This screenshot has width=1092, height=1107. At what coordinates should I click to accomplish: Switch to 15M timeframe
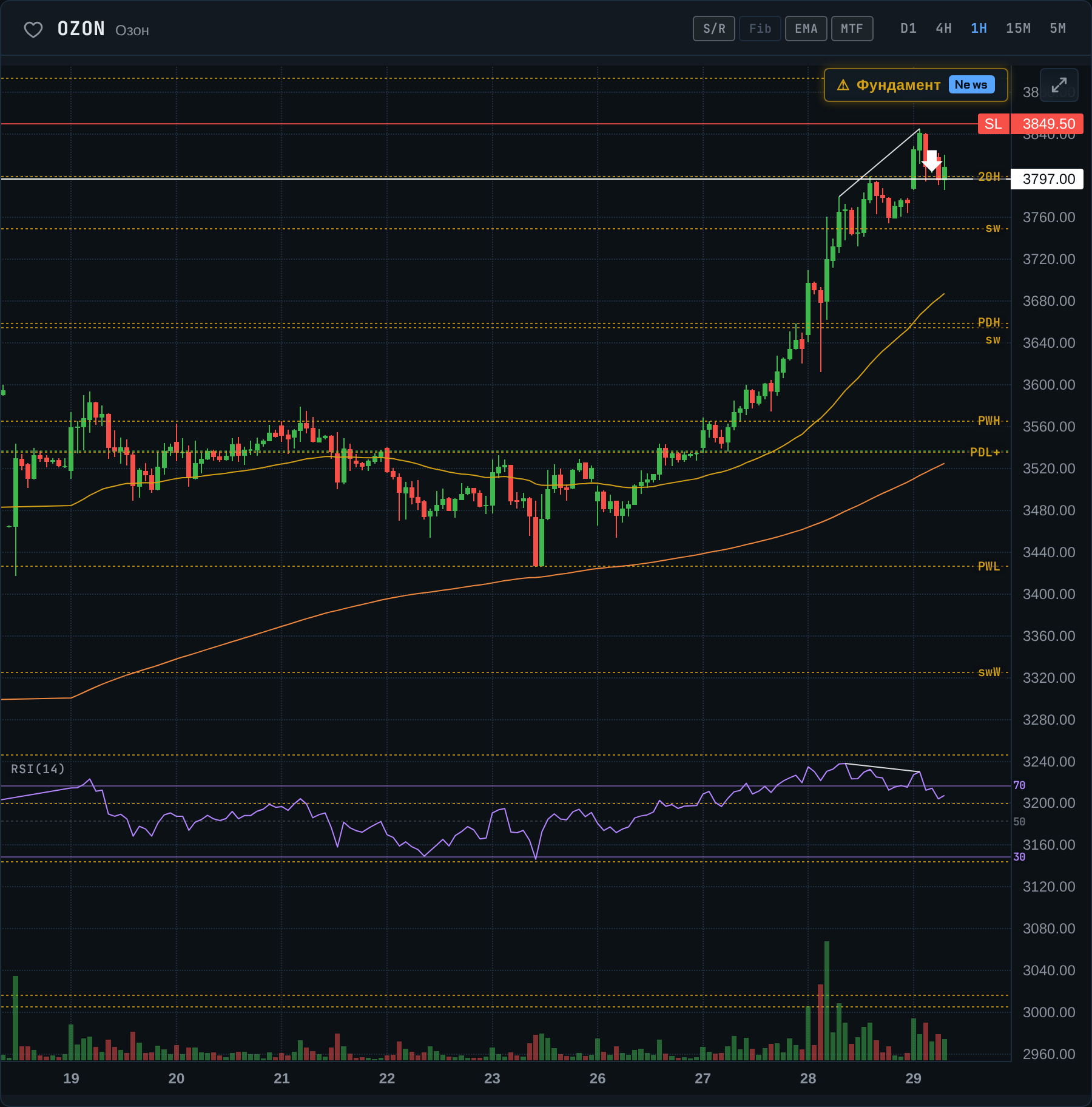(1018, 29)
